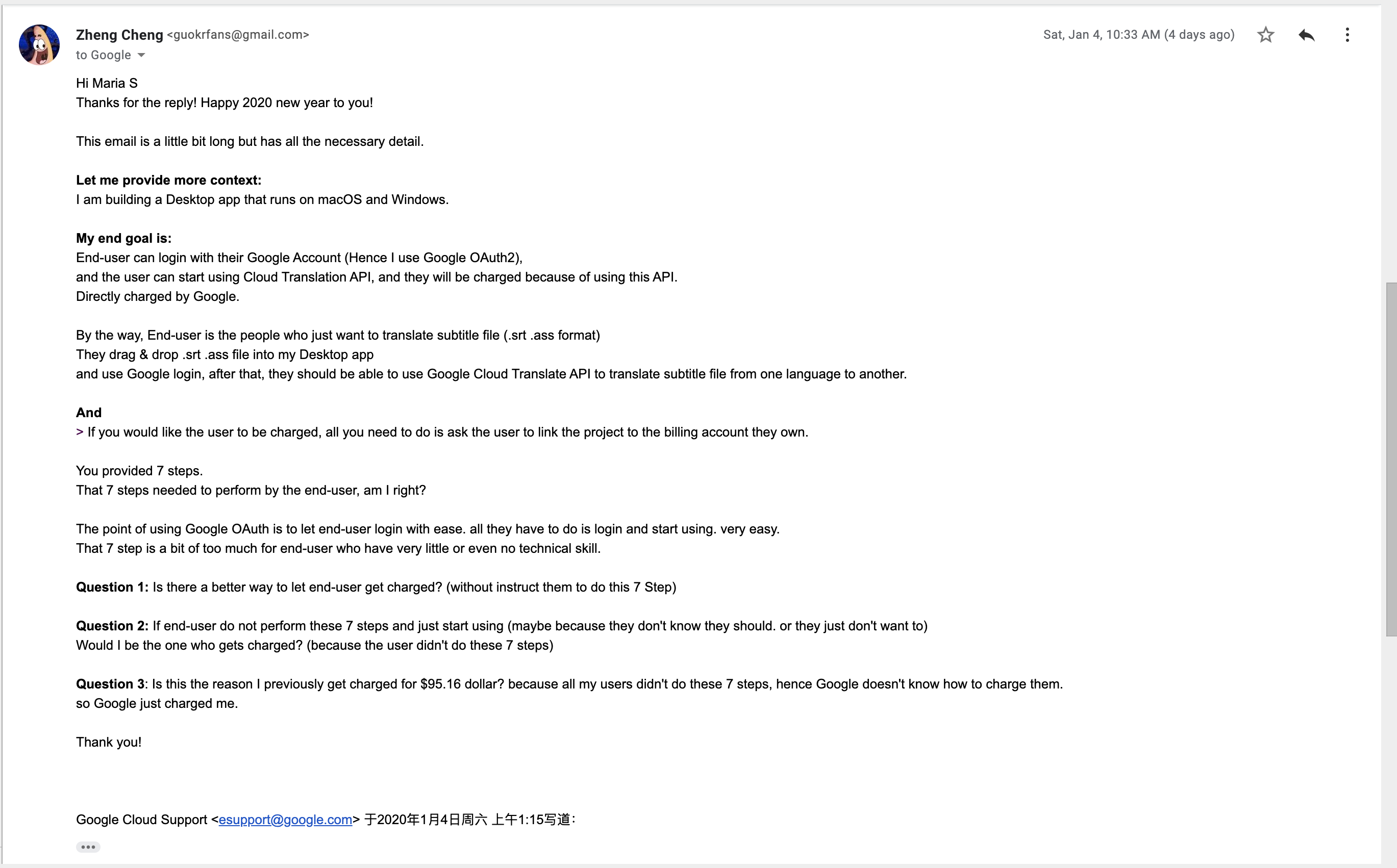Click the 'to Google' recipient text
This screenshot has height=868, width=1397.
point(104,55)
